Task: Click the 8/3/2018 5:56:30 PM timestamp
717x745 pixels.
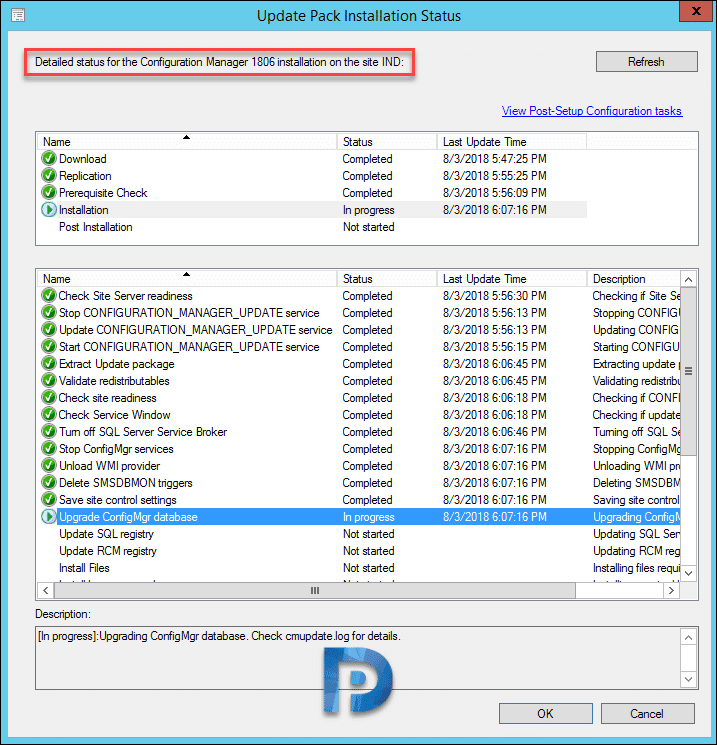Action: 495,296
